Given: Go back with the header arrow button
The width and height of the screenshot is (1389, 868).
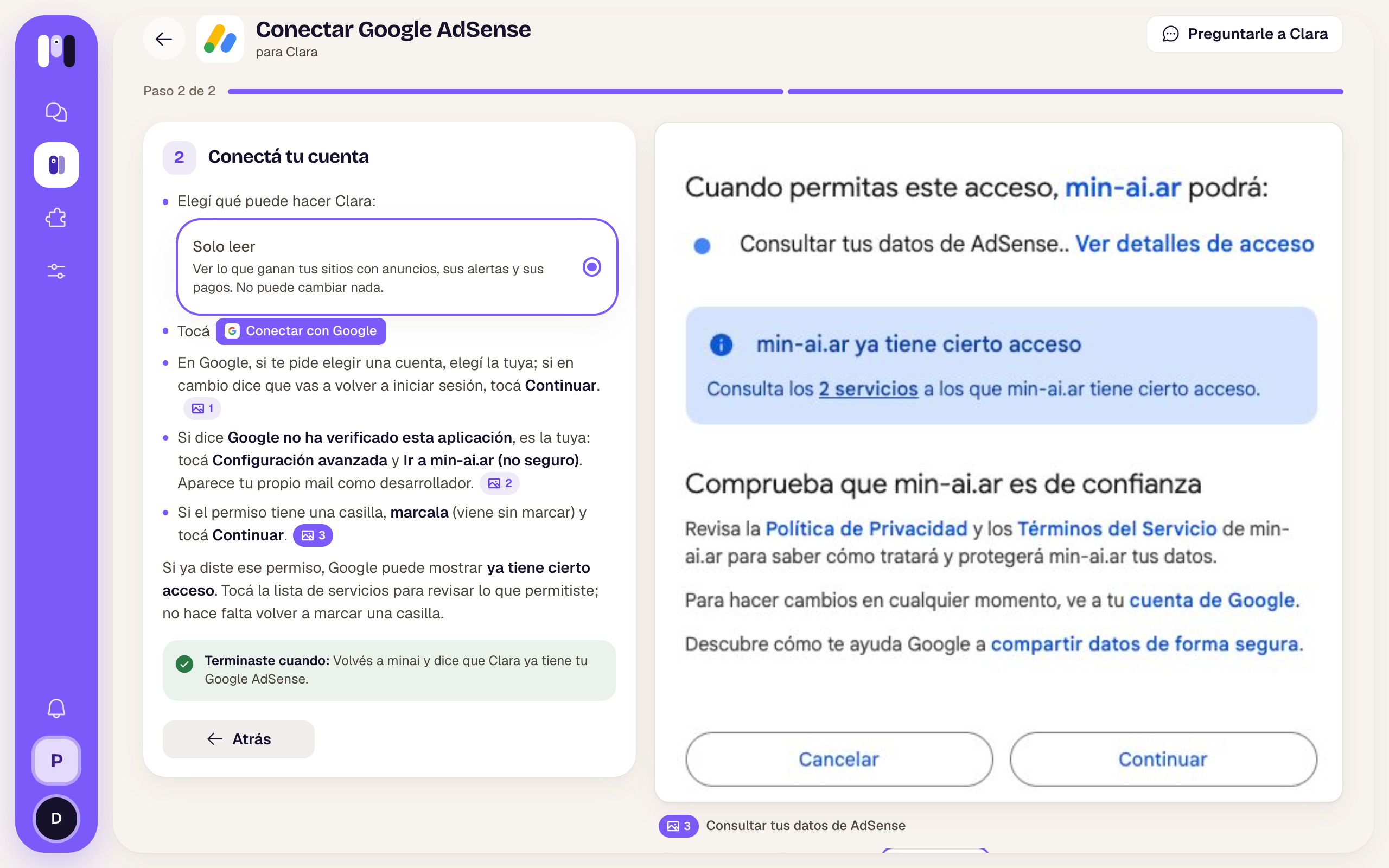Looking at the screenshot, I should [x=164, y=39].
